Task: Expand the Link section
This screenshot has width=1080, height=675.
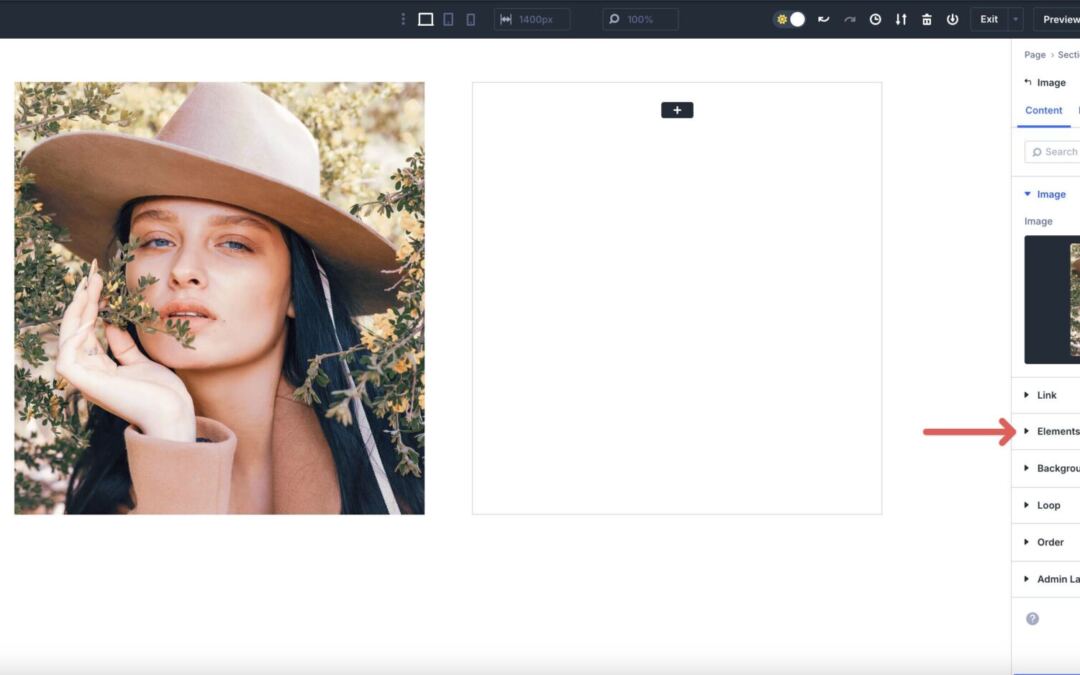Action: (1045, 395)
